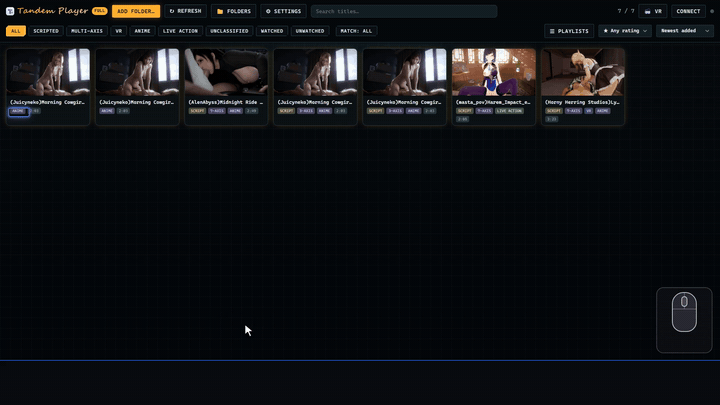Click the AlenAbyss Midnight Ride title
Viewport: 720px width, 405px height.
coord(225,102)
